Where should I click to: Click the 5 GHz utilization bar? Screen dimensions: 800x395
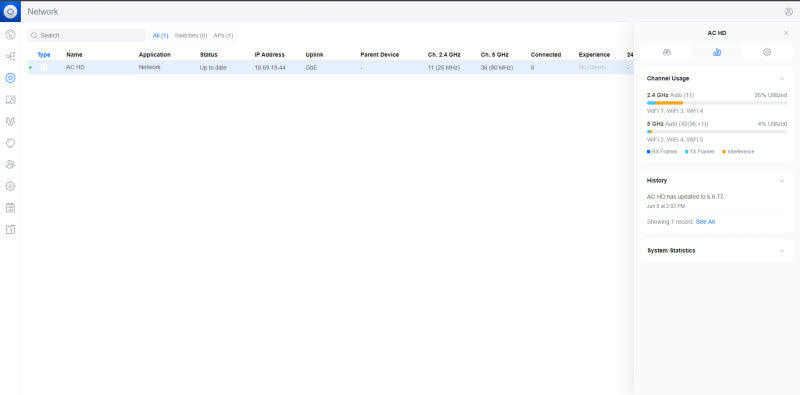(717, 132)
